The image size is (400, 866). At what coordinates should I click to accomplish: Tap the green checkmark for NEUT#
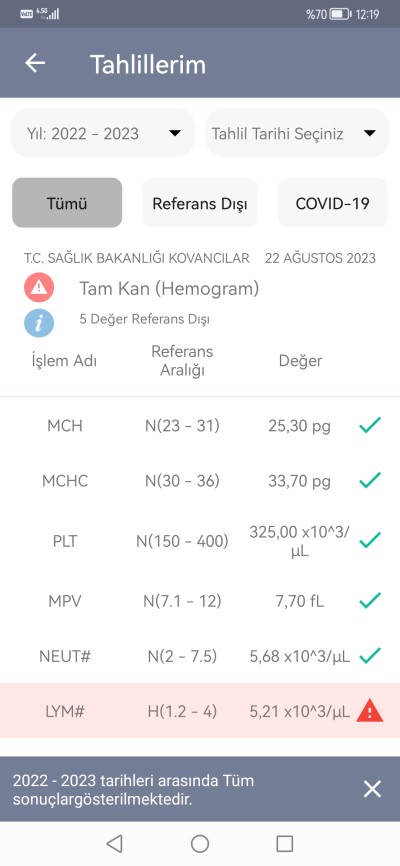[370, 656]
